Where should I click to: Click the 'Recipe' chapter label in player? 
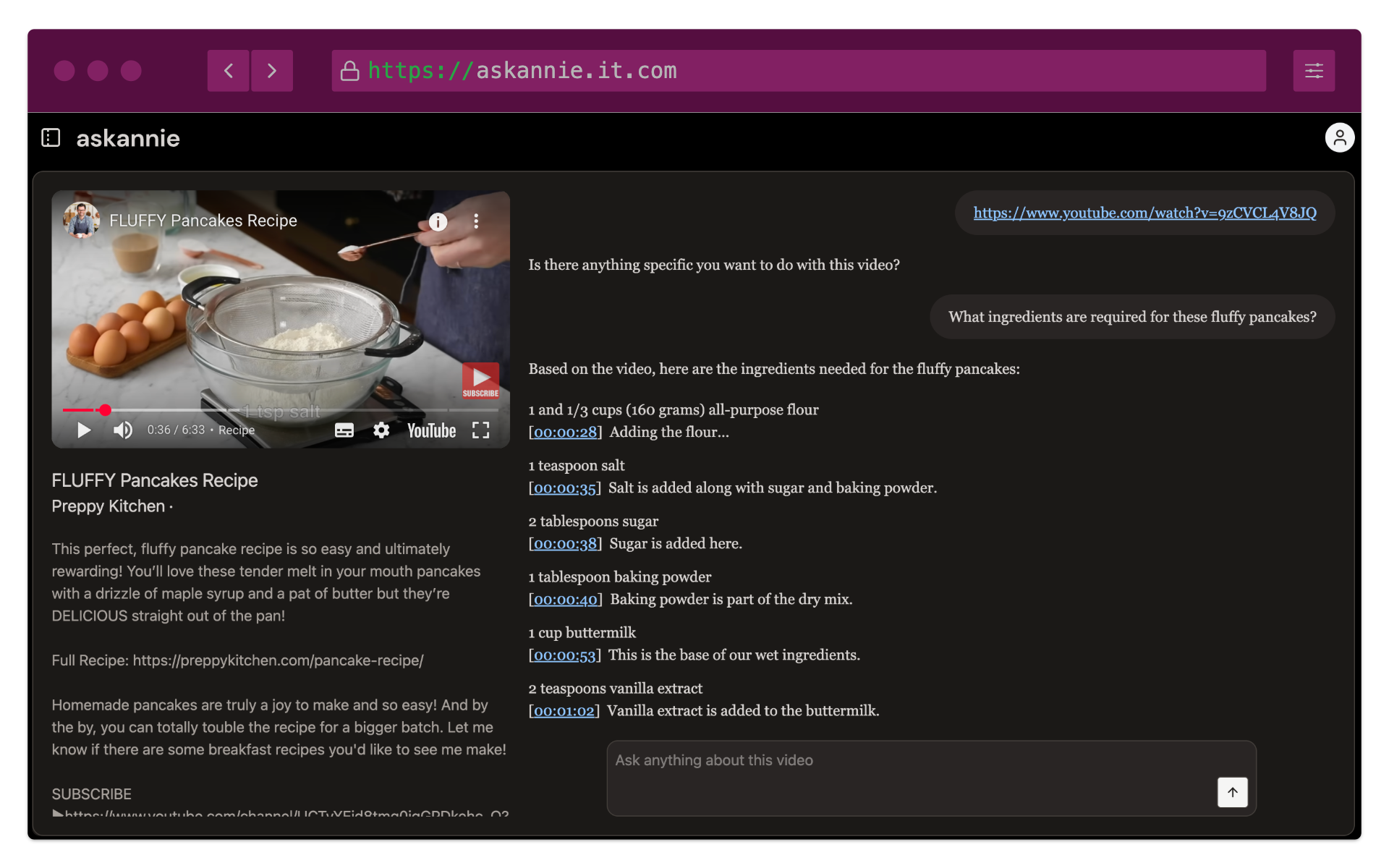tap(237, 430)
